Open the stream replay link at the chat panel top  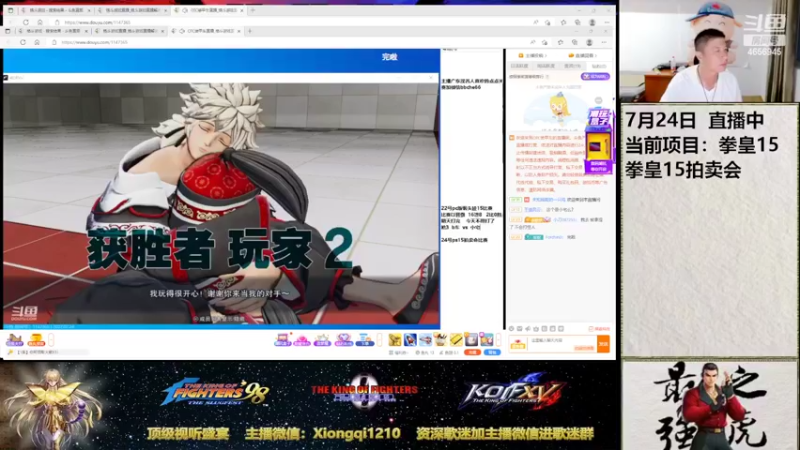pyautogui.click(x=583, y=56)
